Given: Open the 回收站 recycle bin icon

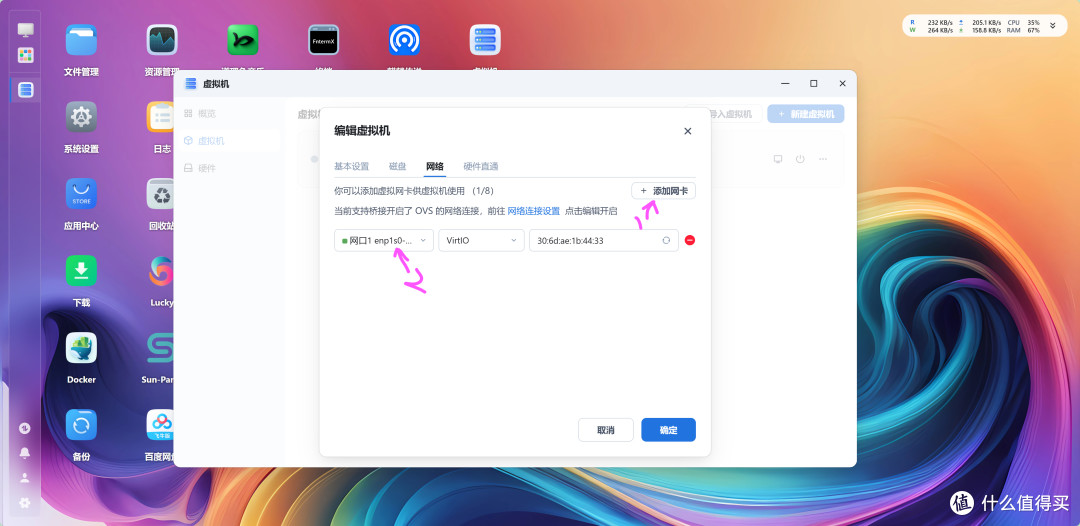Looking at the screenshot, I should (159, 194).
